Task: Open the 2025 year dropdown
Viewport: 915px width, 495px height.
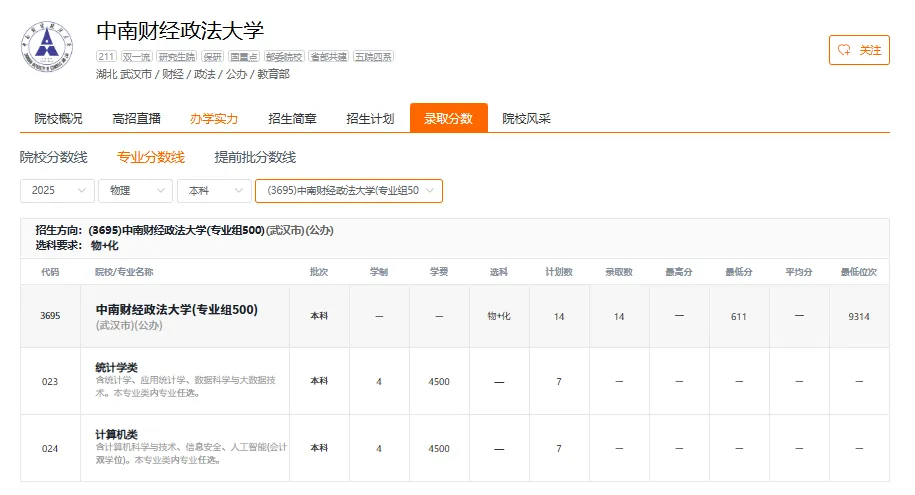Action: (x=57, y=191)
